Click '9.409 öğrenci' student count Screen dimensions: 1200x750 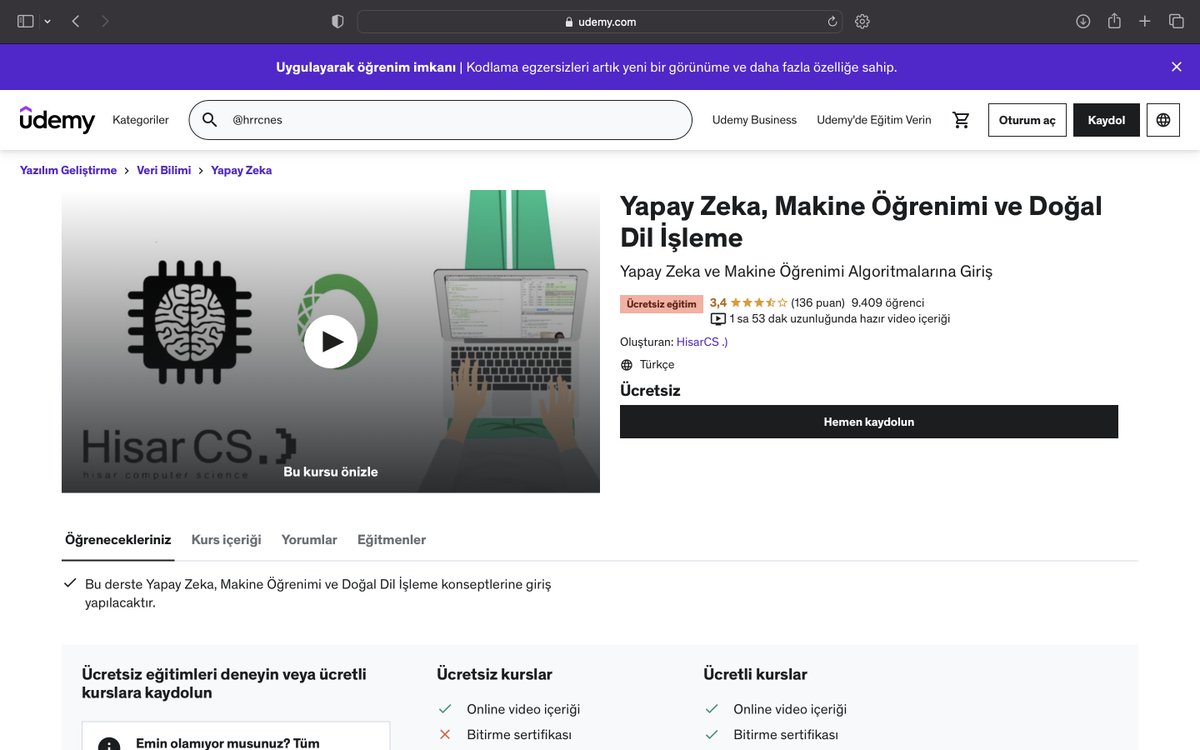(888, 303)
